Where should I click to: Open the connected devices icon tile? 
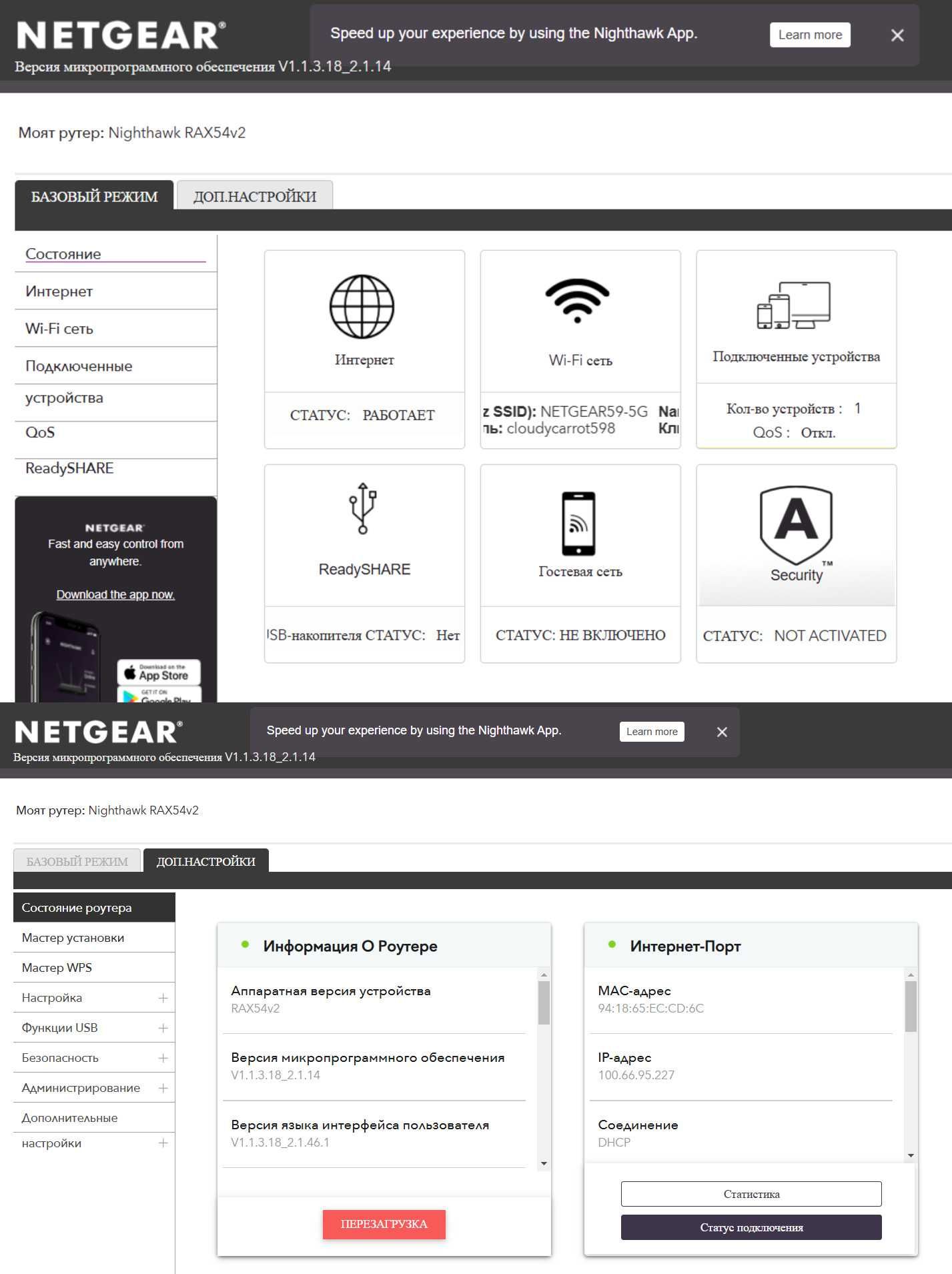794,305
